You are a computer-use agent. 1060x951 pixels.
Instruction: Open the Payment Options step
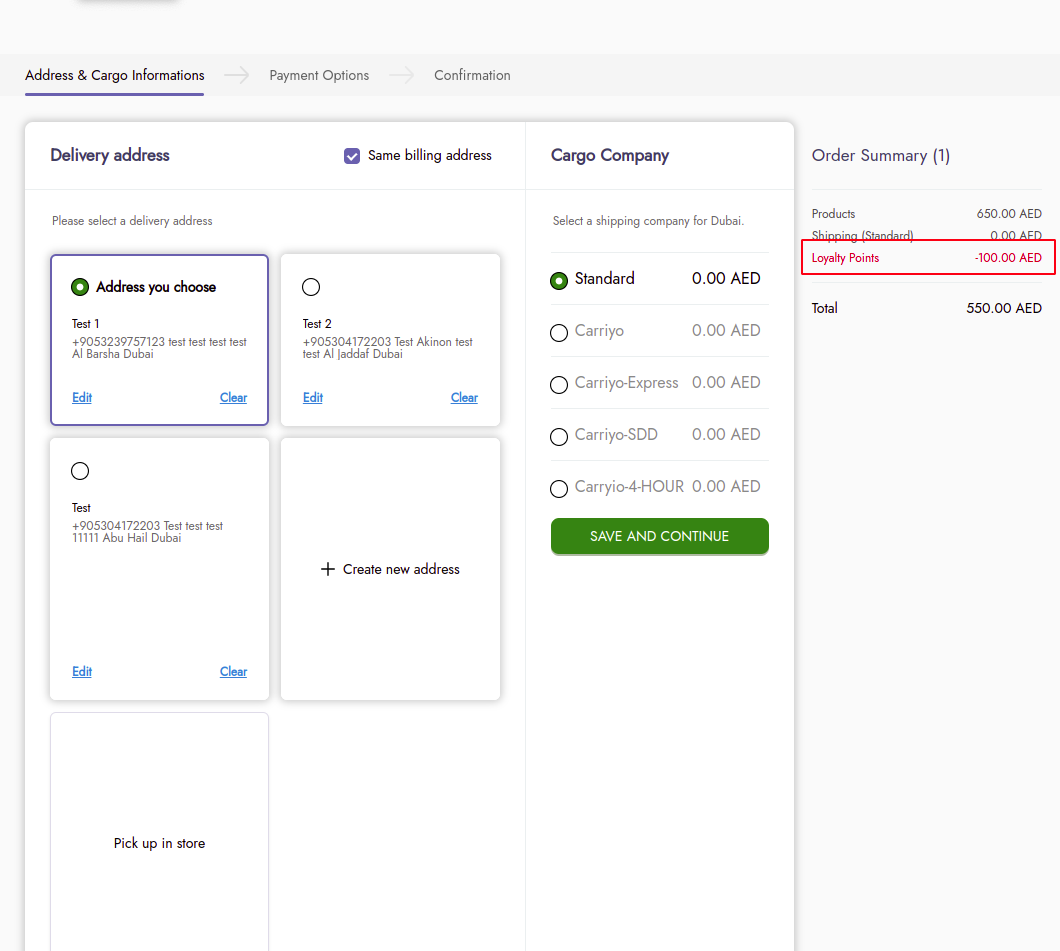[319, 76]
